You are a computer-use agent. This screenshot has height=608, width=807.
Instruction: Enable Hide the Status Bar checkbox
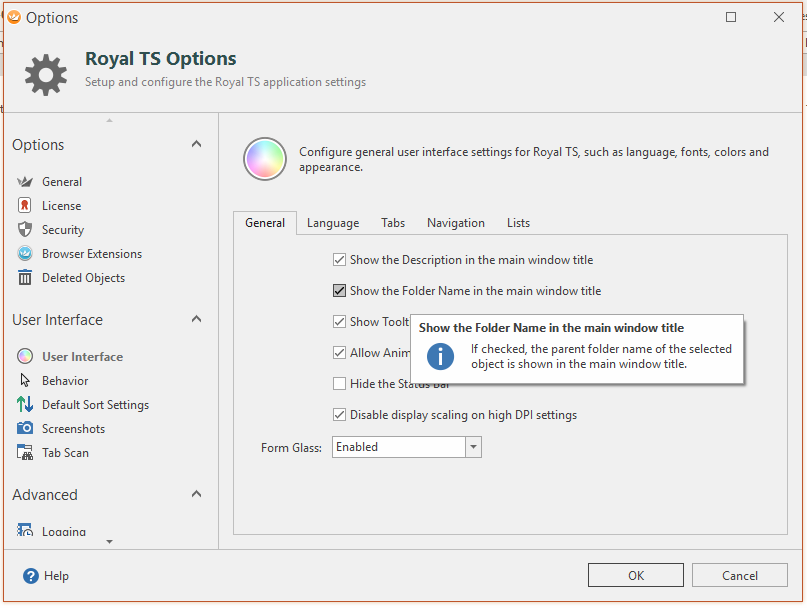coord(340,384)
